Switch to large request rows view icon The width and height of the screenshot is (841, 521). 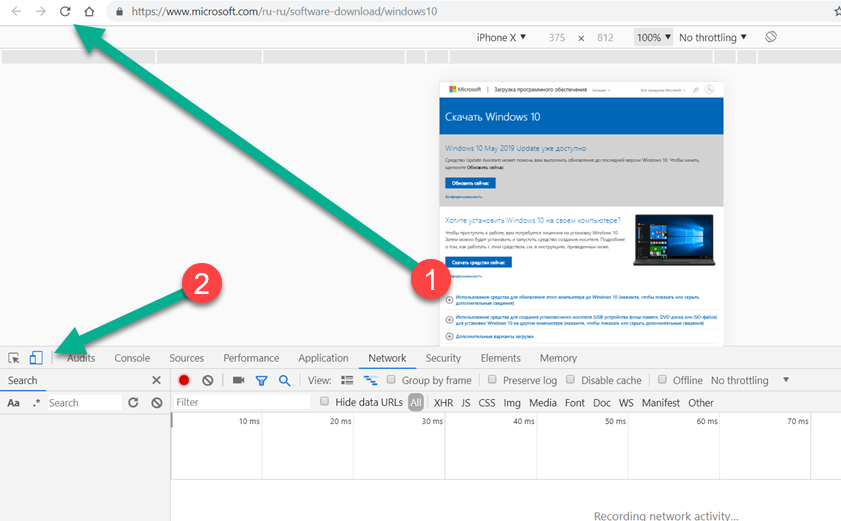point(347,380)
